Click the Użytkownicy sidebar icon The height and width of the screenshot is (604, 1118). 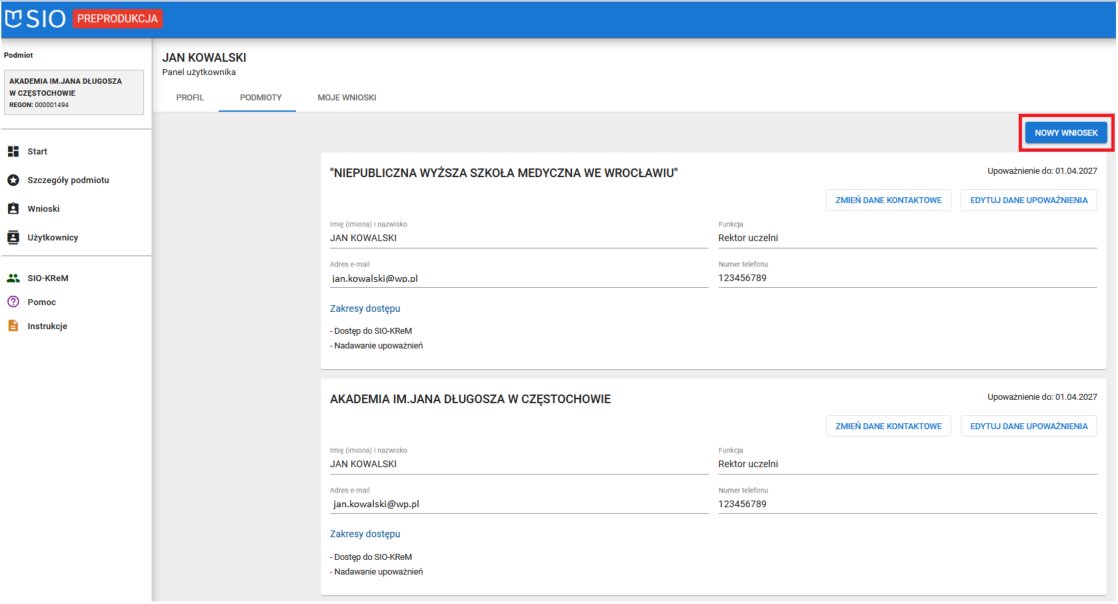click(x=14, y=238)
